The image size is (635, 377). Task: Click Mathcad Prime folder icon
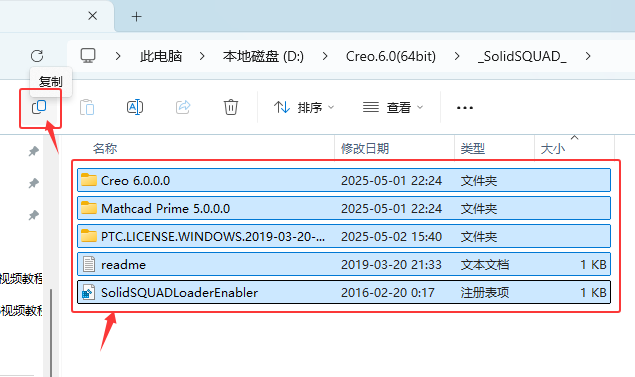[89, 207]
